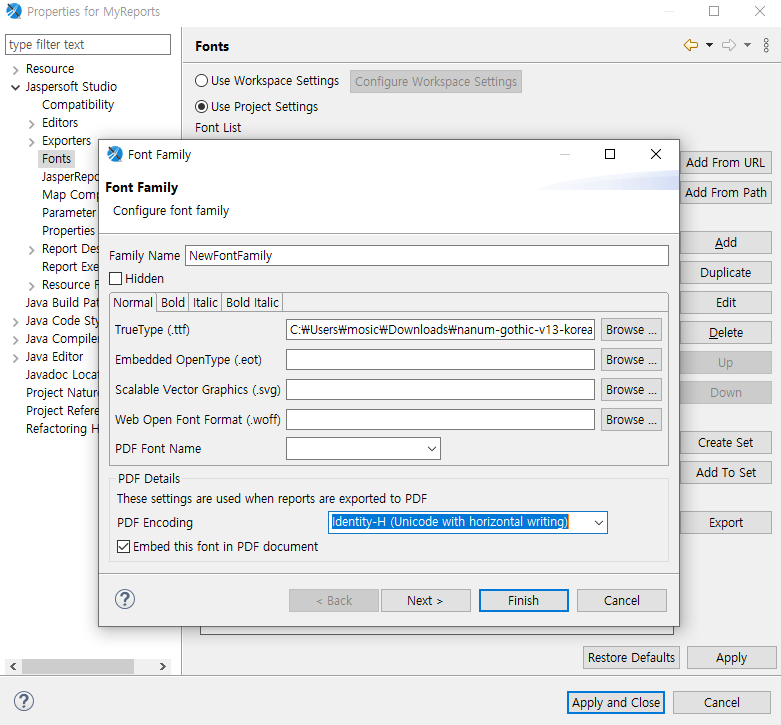The image size is (781, 725).
Task: Click Browse for Web Open Font Format (.woff)
Action: click(631, 419)
